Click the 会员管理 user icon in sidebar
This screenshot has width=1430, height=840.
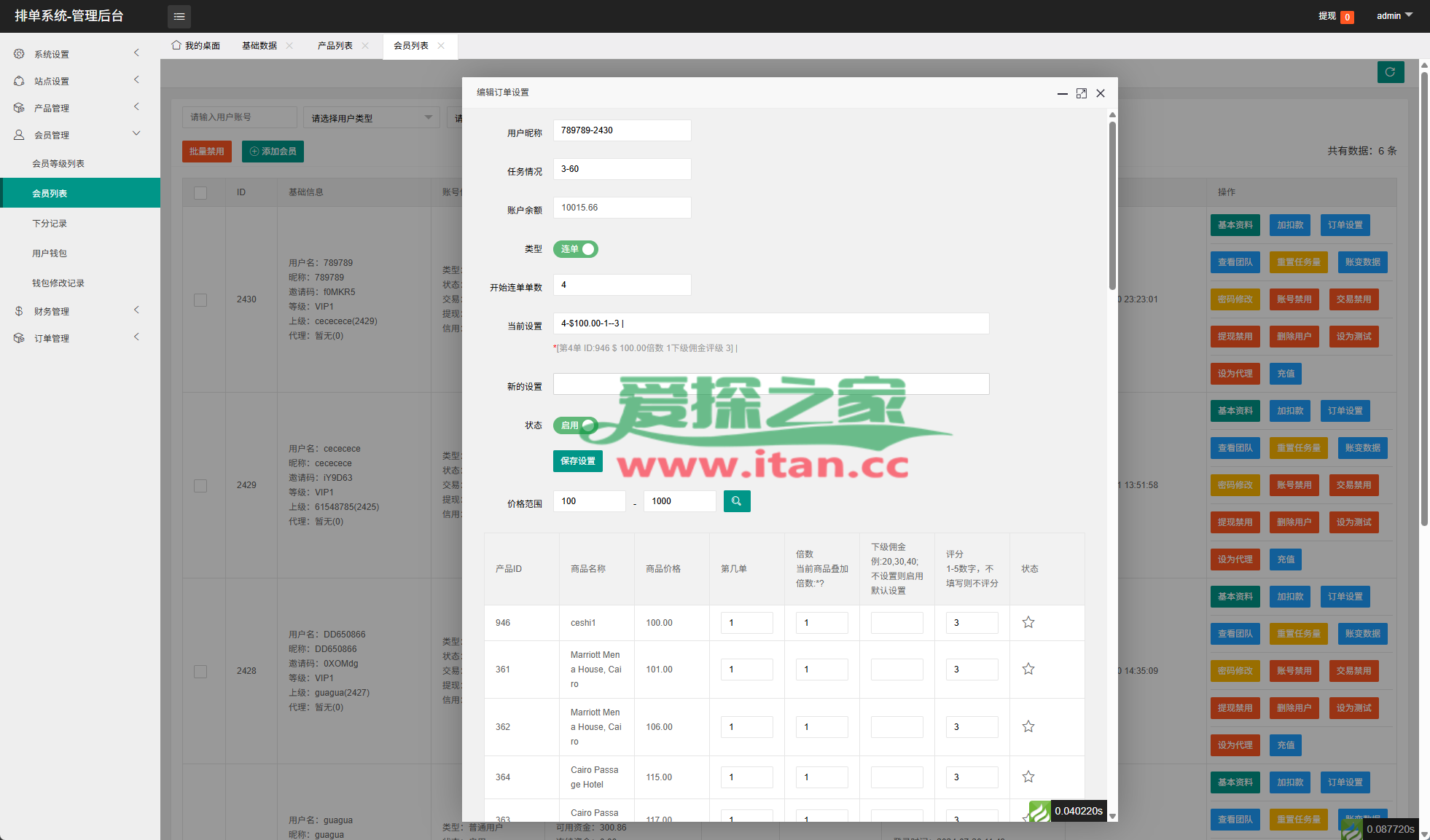tap(19, 135)
